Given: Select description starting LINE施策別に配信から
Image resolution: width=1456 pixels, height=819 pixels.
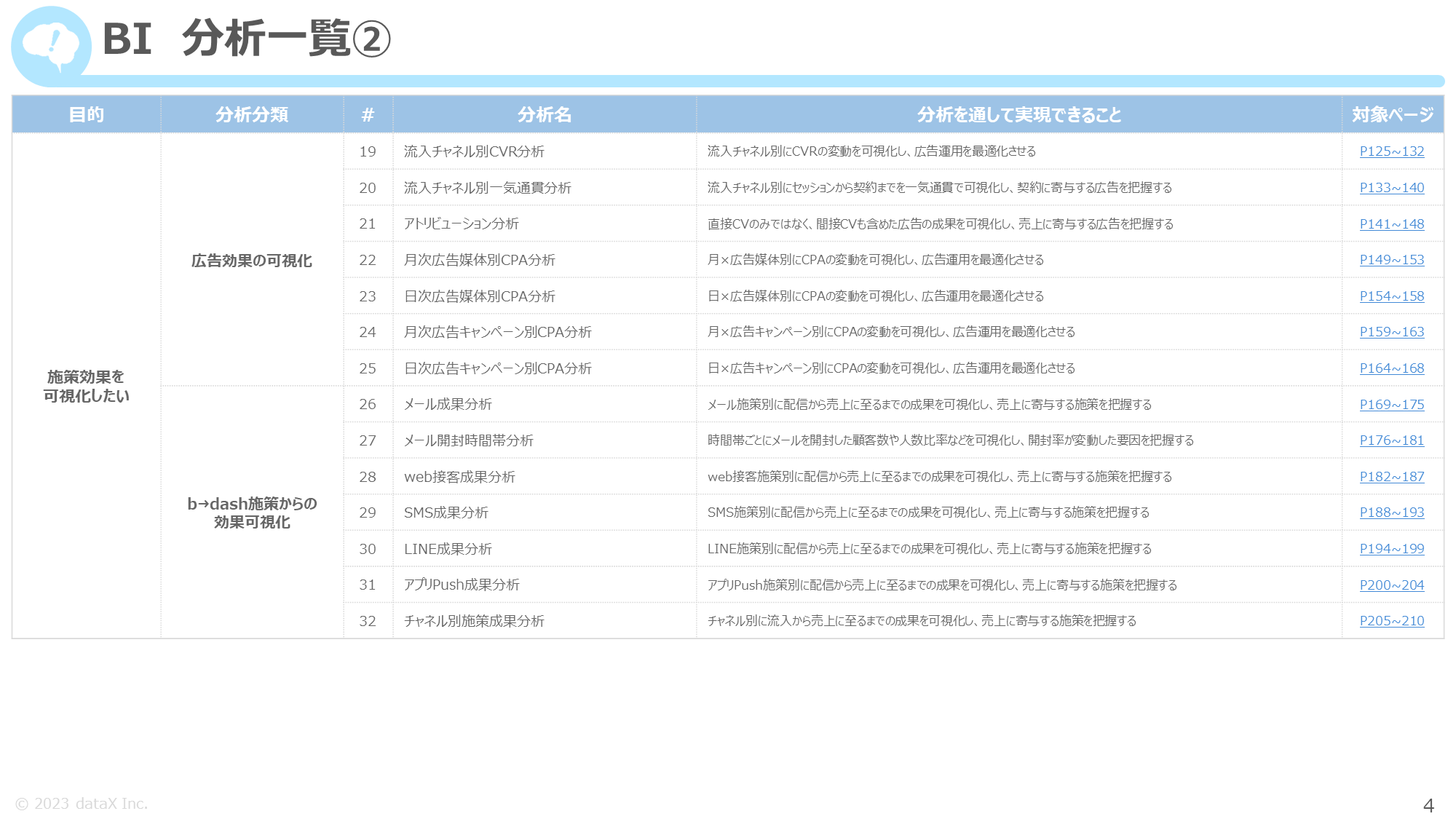Looking at the screenshot, I should 930,549.
